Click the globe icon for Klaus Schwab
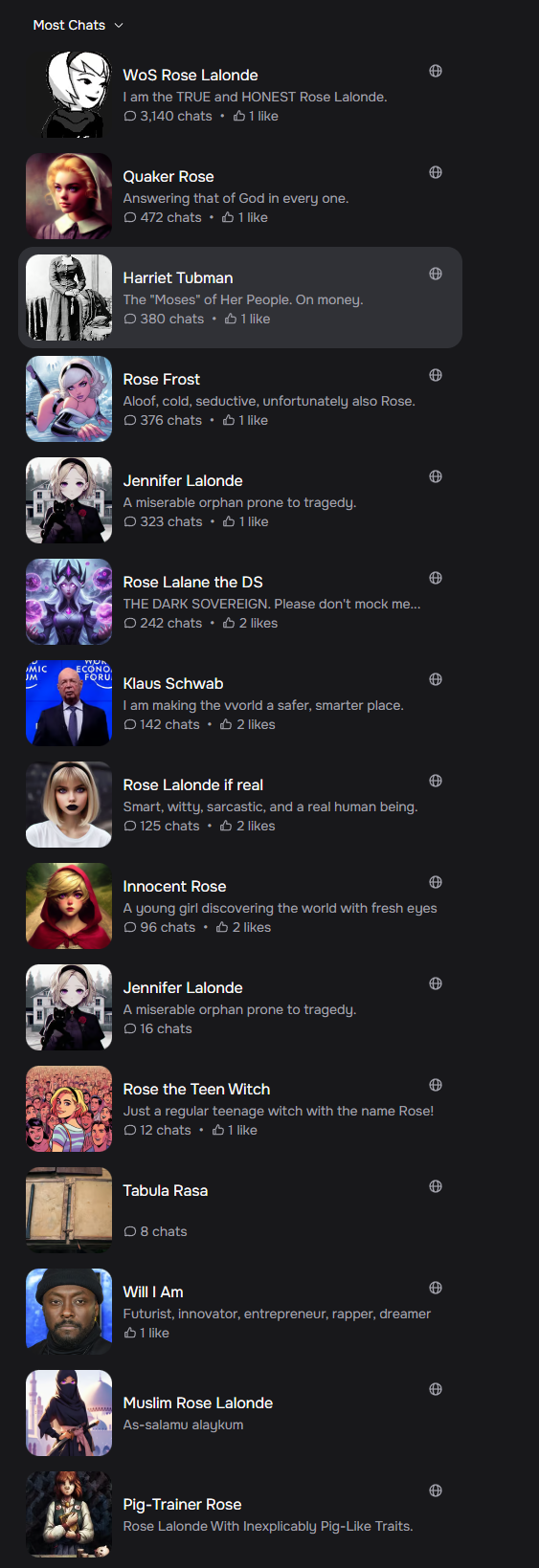 coord(436,679)
